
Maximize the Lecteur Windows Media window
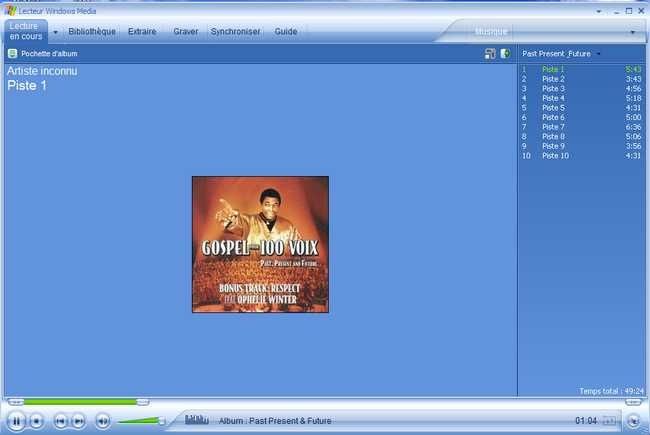point(629,11)
